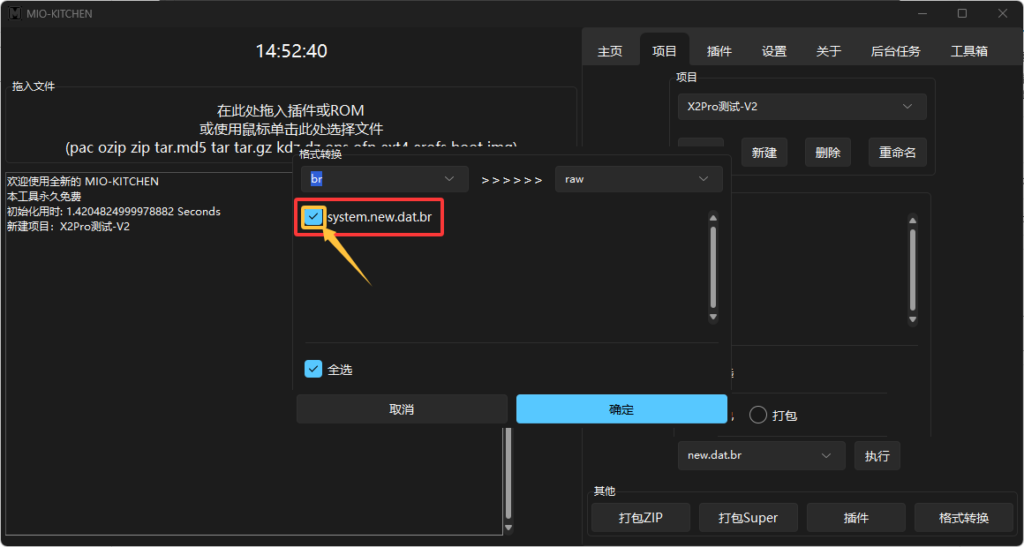Viewport: 1024px width, 547px height.
Task: Open the new.dat.br format dropdown
Action: [760, 456]
